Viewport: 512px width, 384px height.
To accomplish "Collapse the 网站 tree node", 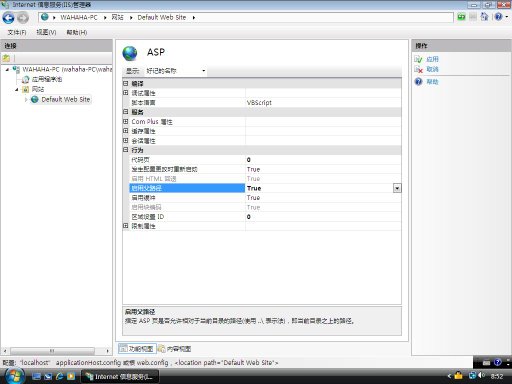I will [x=17, y=89].
